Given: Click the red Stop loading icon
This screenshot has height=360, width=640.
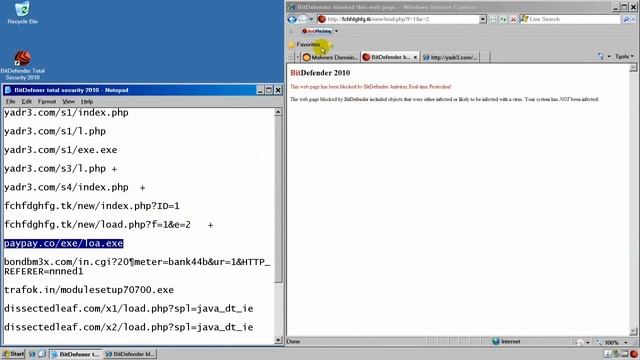Looking at the screenshot, I should pyautogui.click(x=513, y=19).
